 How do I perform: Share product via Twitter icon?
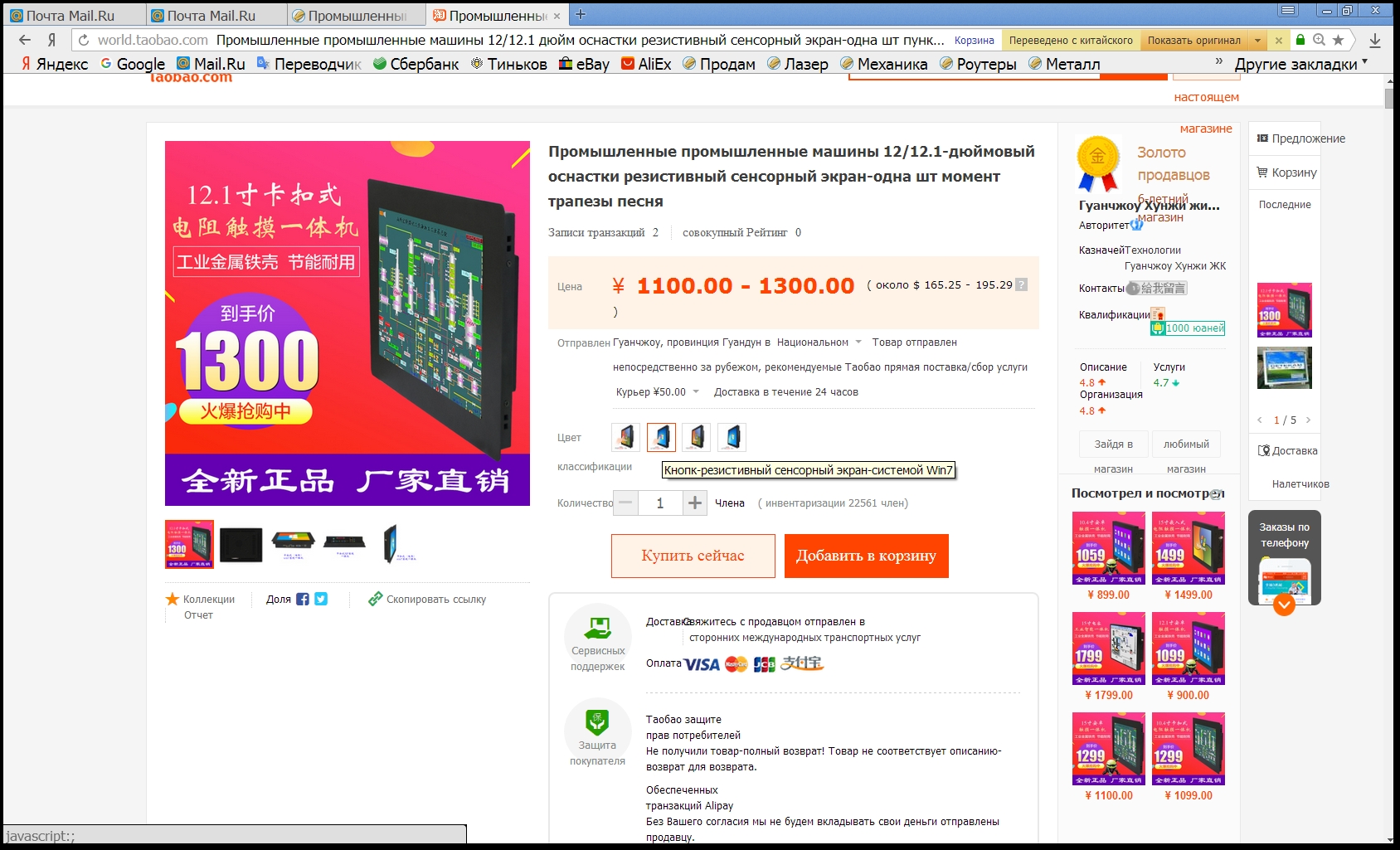(x=321, y=599)
